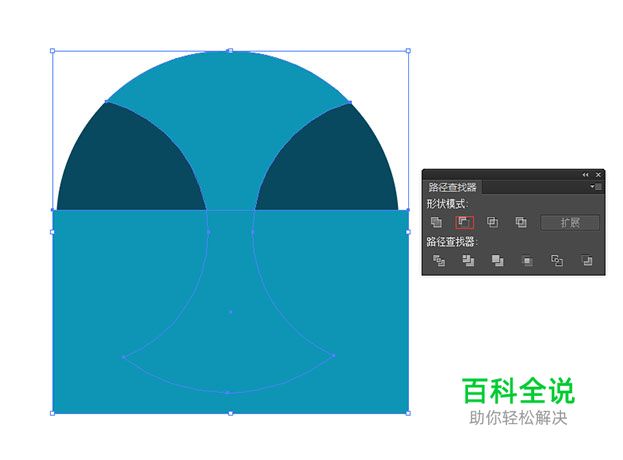The image size is (623, 460).
Task: Click the Minus Back pathfinder icon
Action: (587, 261)
